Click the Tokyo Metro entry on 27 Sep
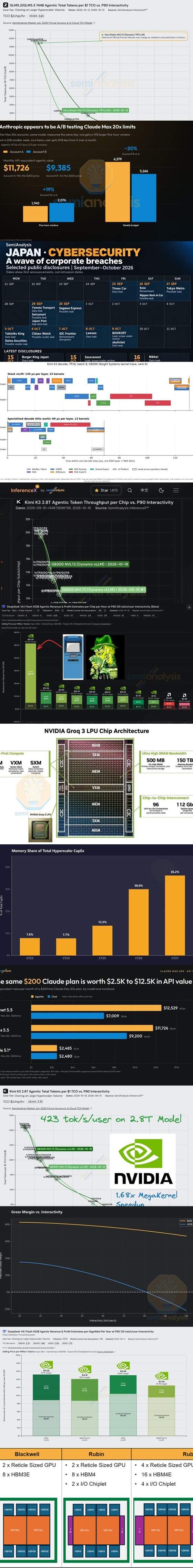 175,288
